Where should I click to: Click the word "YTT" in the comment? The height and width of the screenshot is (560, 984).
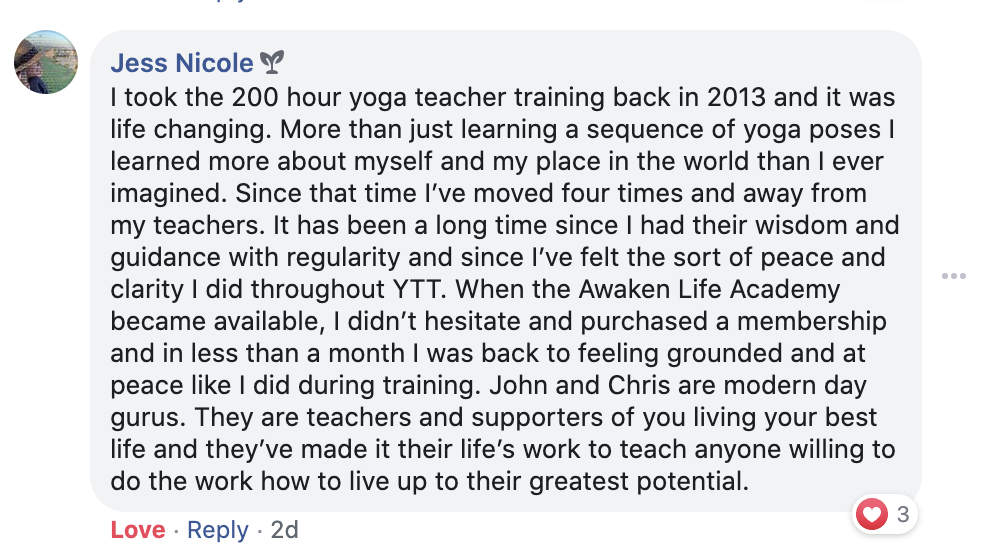click(x=419, y=289)
